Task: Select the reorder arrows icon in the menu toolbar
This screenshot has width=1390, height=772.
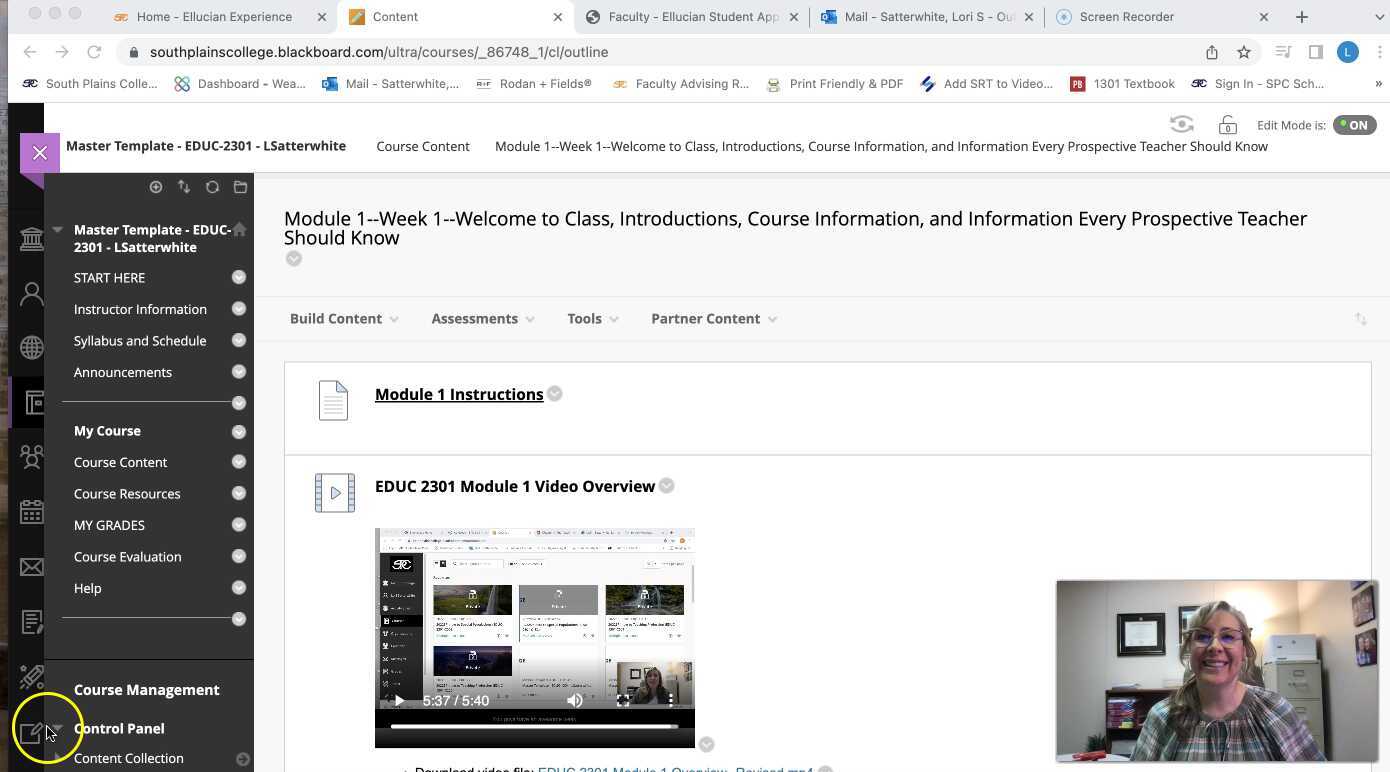Action: click(x=184, y=187)
